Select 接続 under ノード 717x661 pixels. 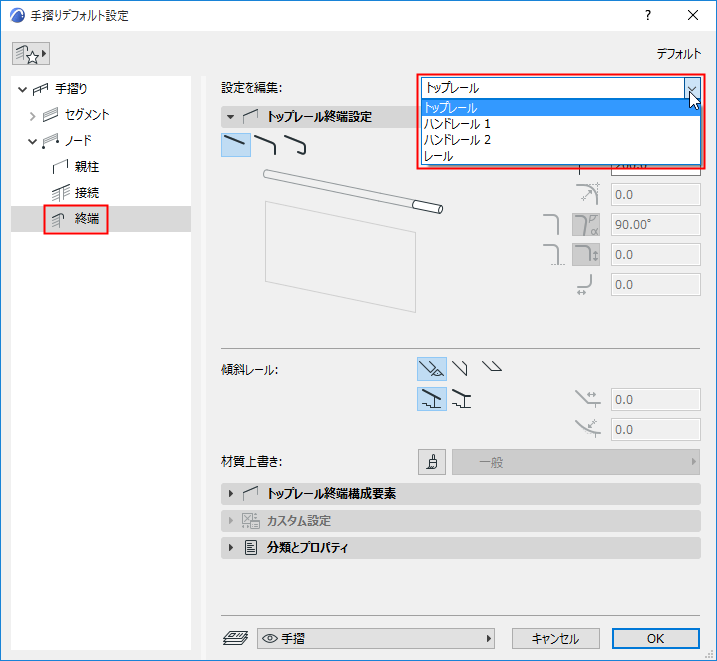coord(86,193)
